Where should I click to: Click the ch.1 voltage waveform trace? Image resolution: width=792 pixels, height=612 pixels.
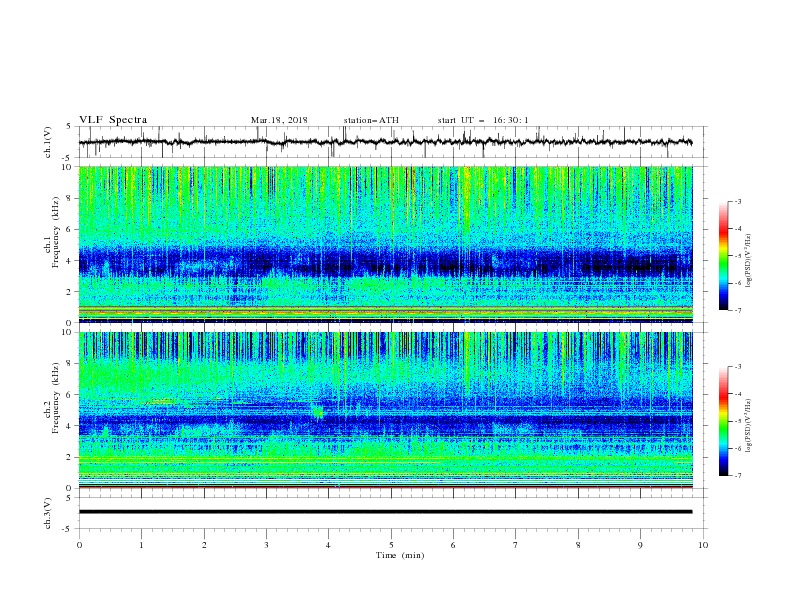pos(385,142)
